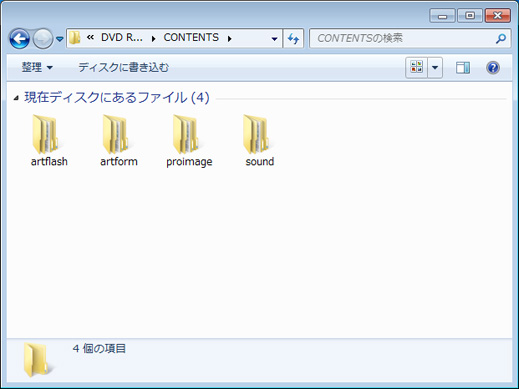Screen dimensions: 519x389
Task: Toggle the preview pane
Action: click(x=463, y=68)
